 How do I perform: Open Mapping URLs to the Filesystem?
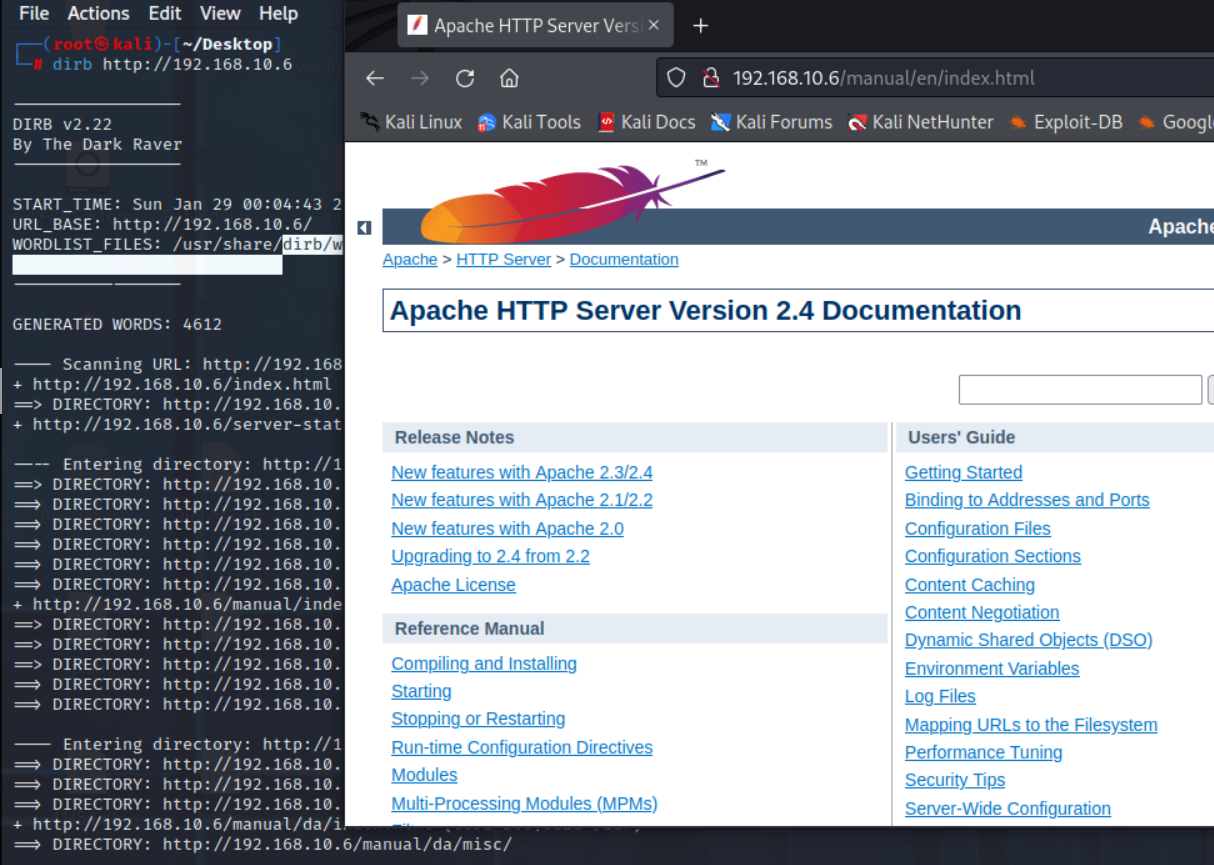(1031, 725)
